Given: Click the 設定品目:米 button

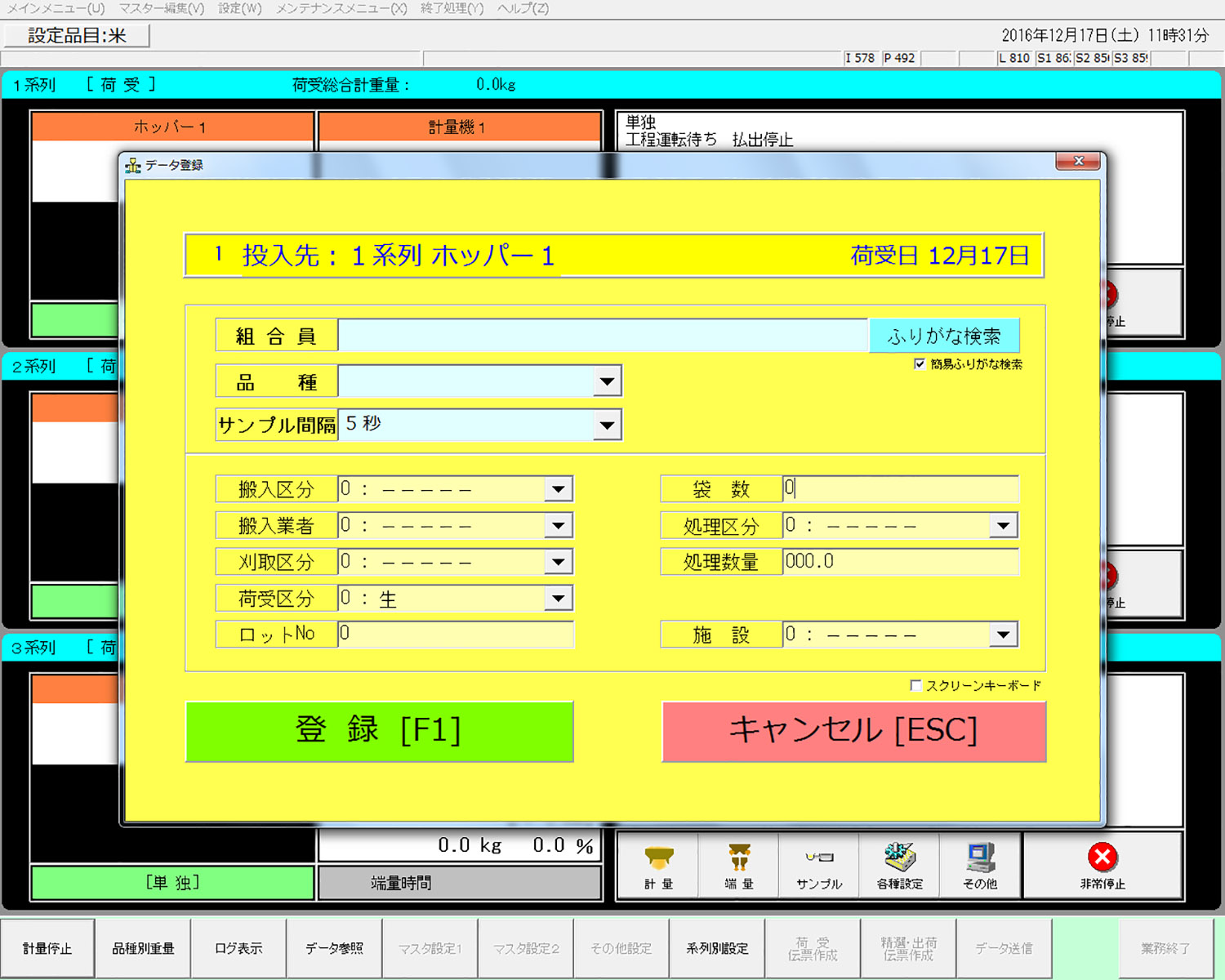Looking at the screenshot, I should tap(77, 36).
